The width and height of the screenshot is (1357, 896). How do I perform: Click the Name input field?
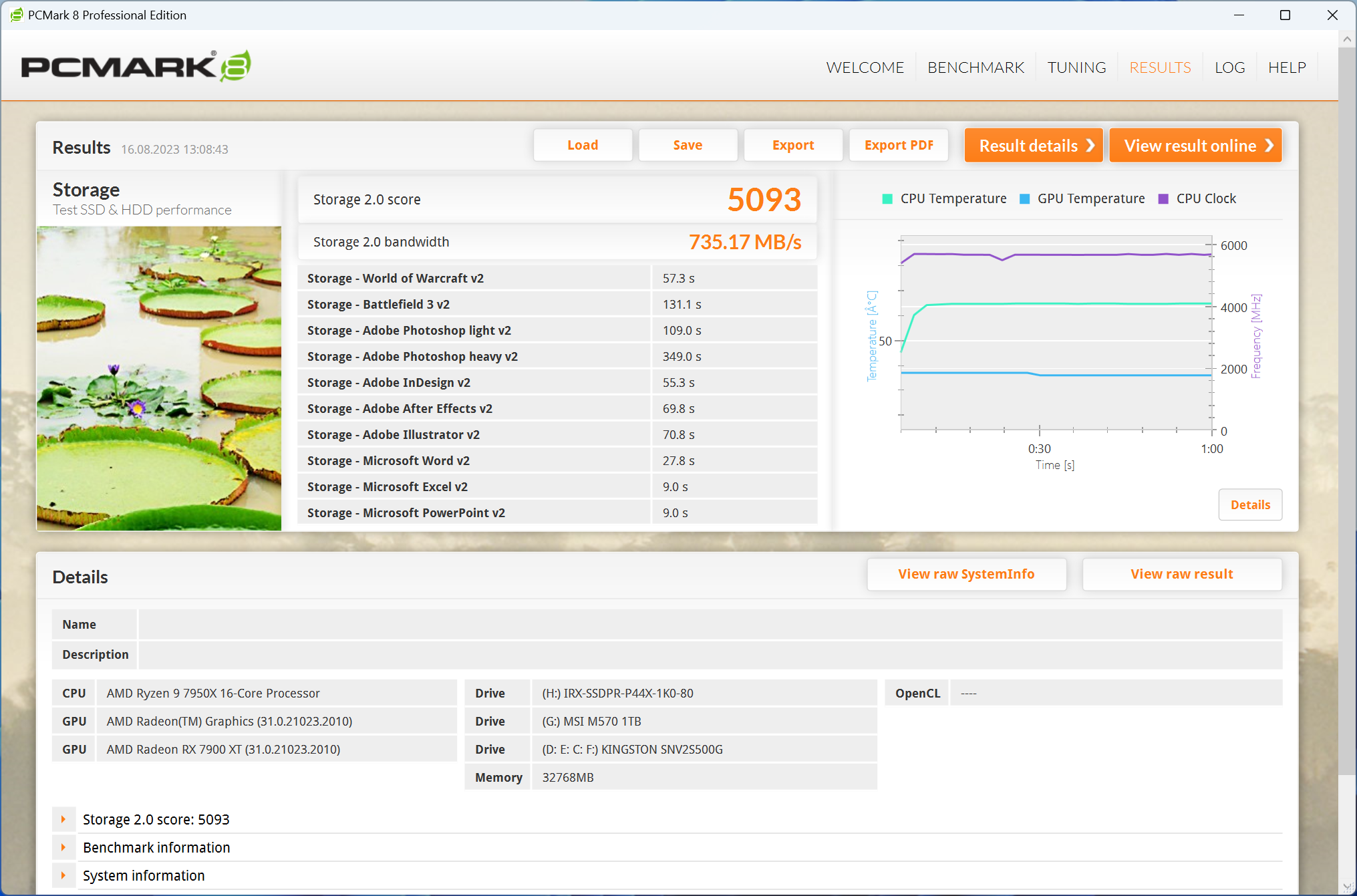[x=710, y=624]
